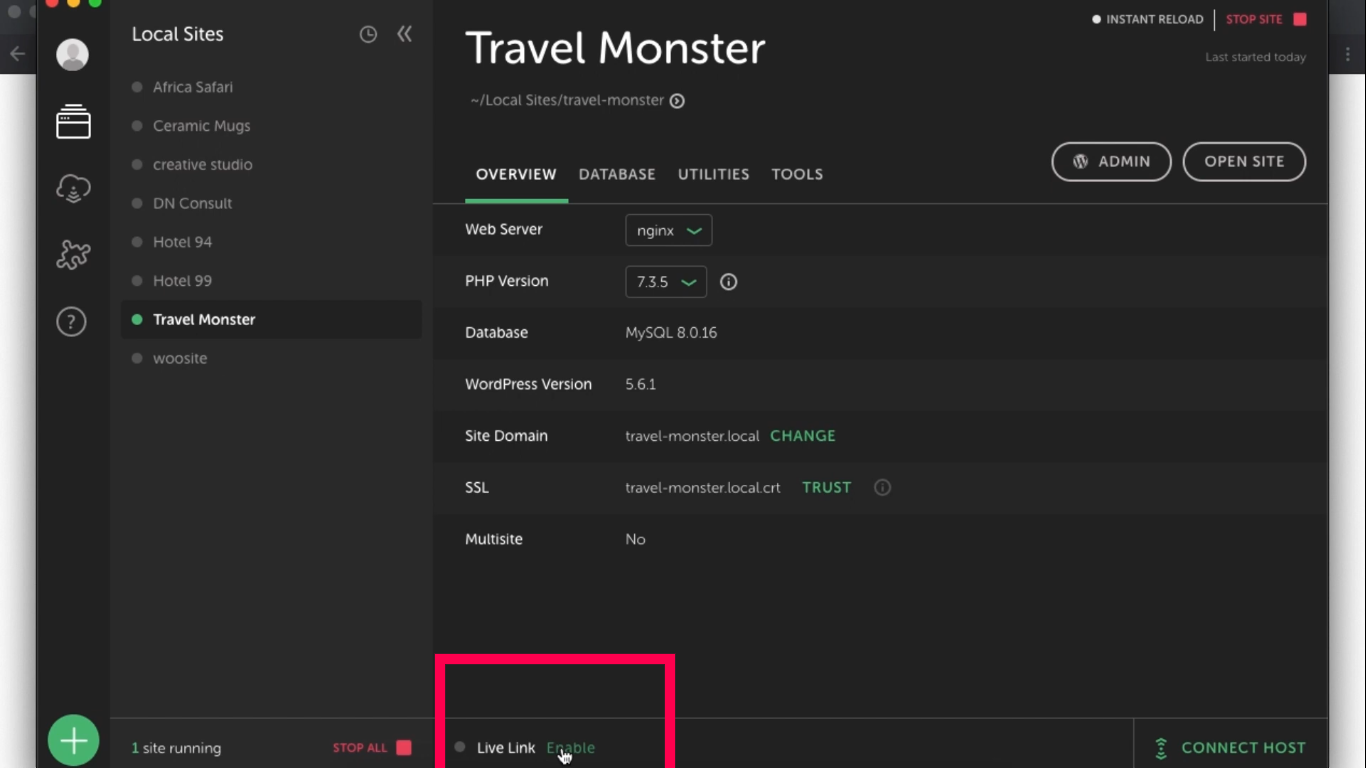
Task: Click the Stop All label
Action: point(360,748)
